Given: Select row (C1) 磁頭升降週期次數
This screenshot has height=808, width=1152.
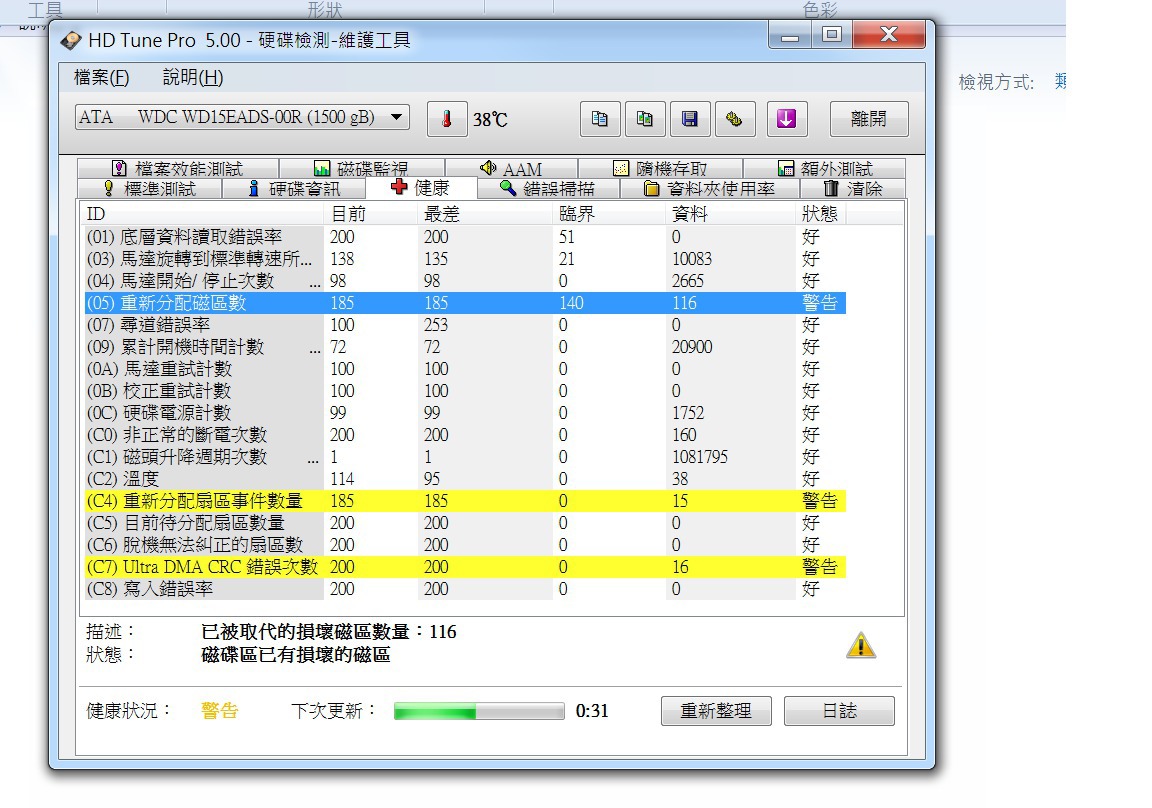Looking at the screenshot, I should tap(465, 457).
